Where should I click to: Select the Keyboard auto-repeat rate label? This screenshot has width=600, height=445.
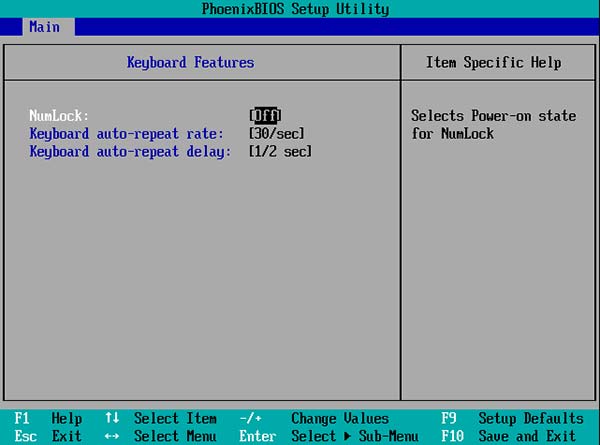pos(127,134)
